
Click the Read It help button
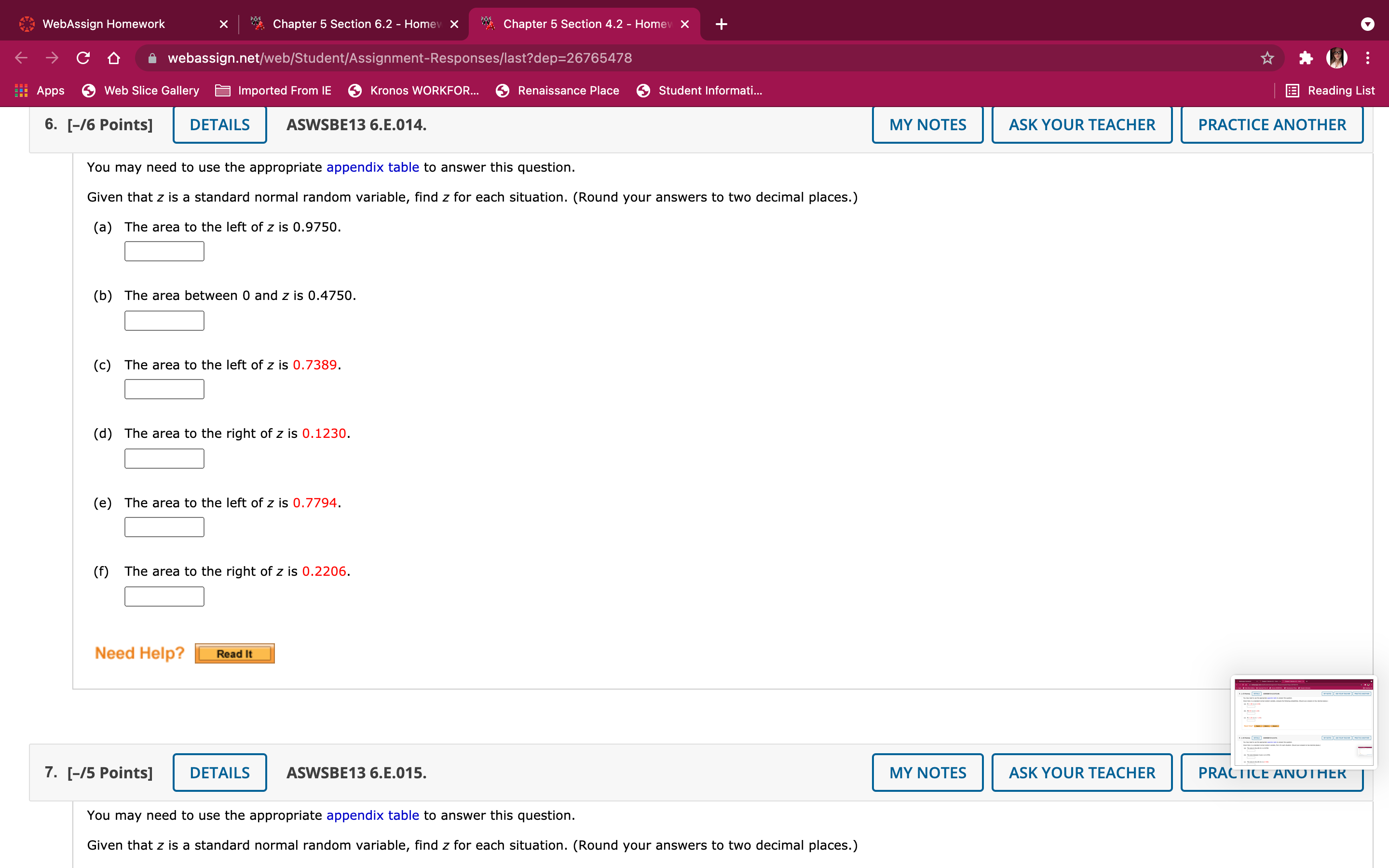[234, 653]
